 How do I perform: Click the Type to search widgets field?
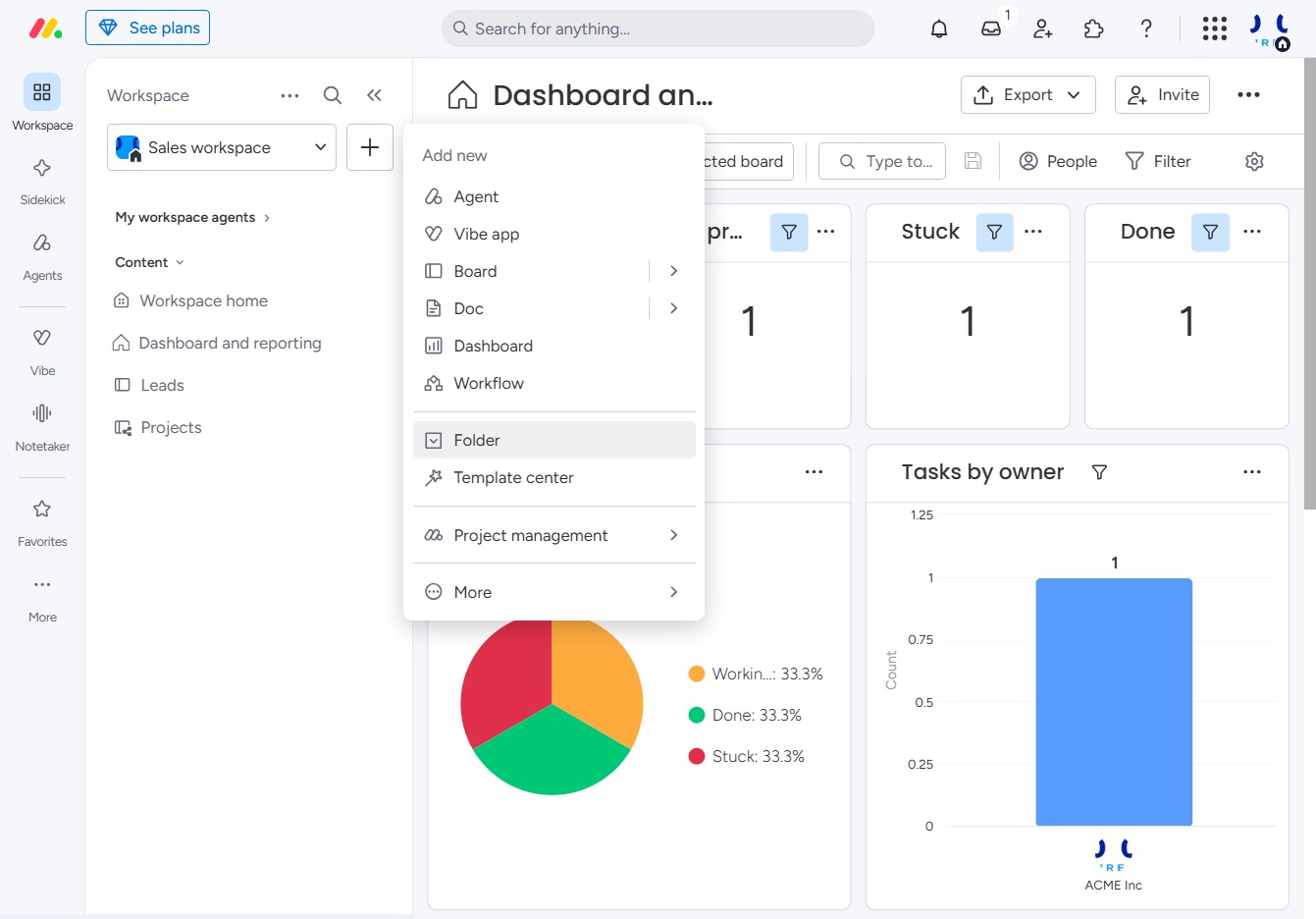coord(882,161)
